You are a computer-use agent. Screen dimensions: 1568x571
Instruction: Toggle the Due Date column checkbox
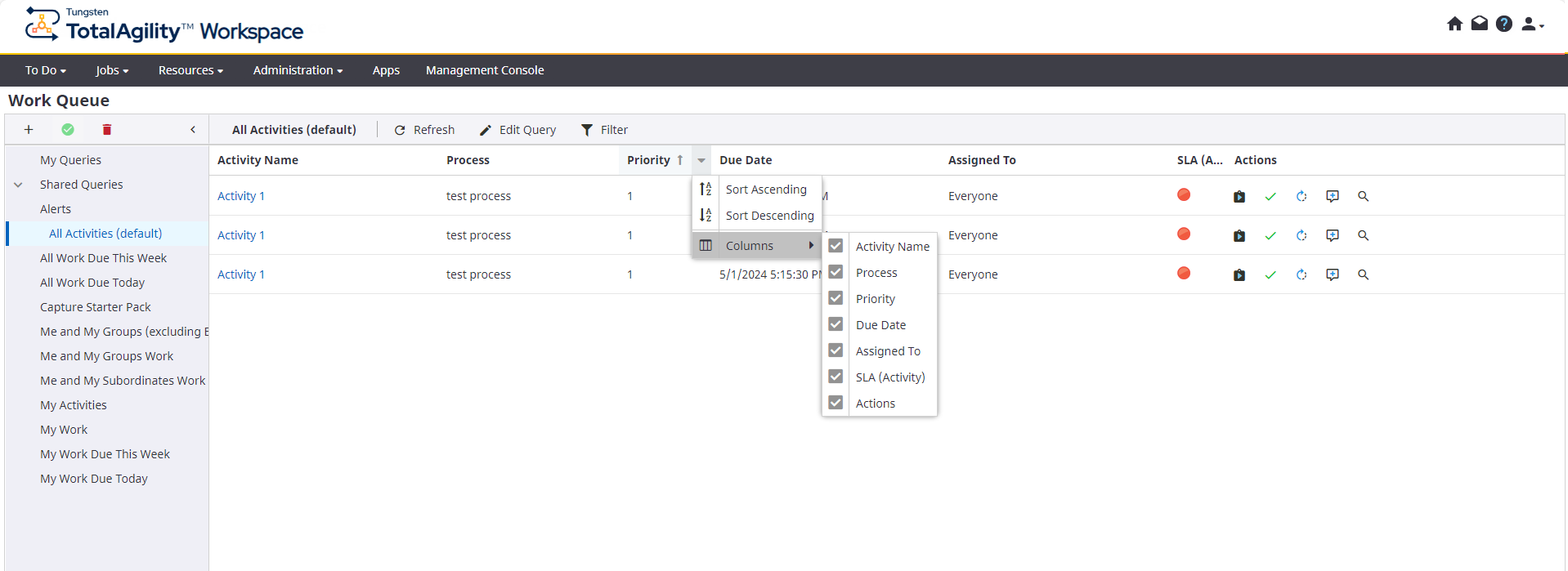pos(836,324)
